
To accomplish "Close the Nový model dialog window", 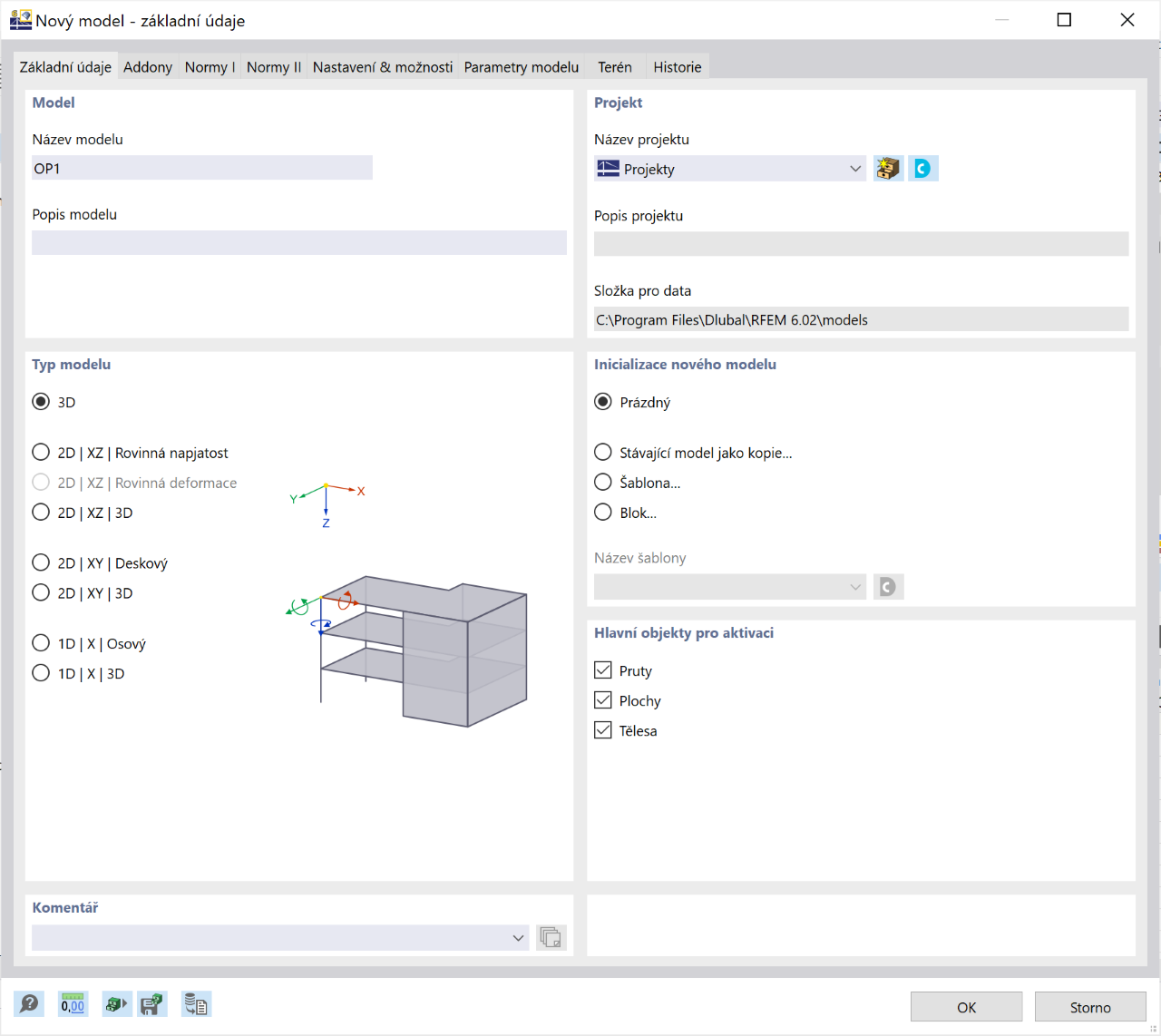I will coord(1127,20).
